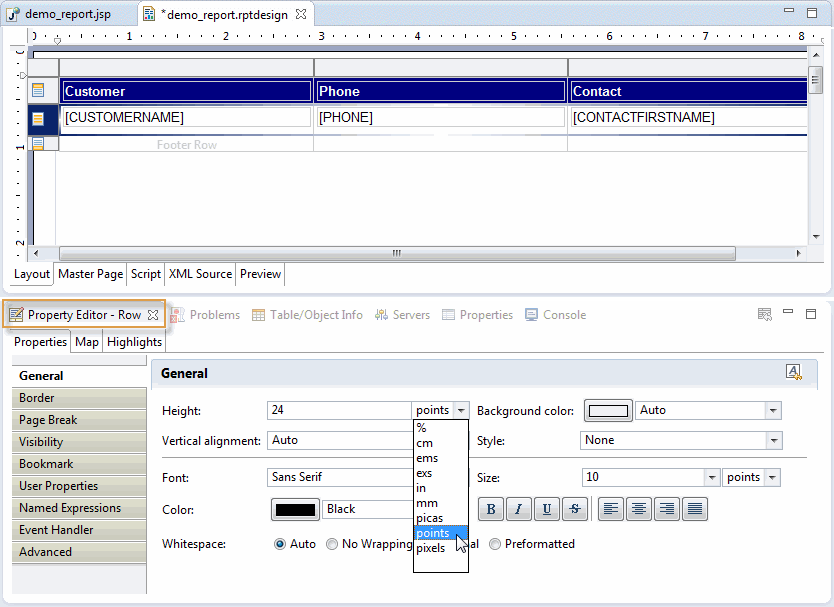The height and width of the screenshot is (607, 834).
Task: Open the Problems view
Action: 205,315
